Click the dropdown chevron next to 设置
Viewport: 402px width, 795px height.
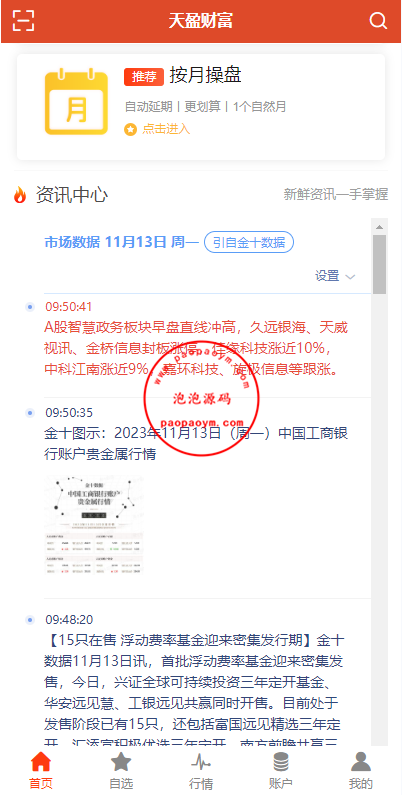click(x=350, y=277)
